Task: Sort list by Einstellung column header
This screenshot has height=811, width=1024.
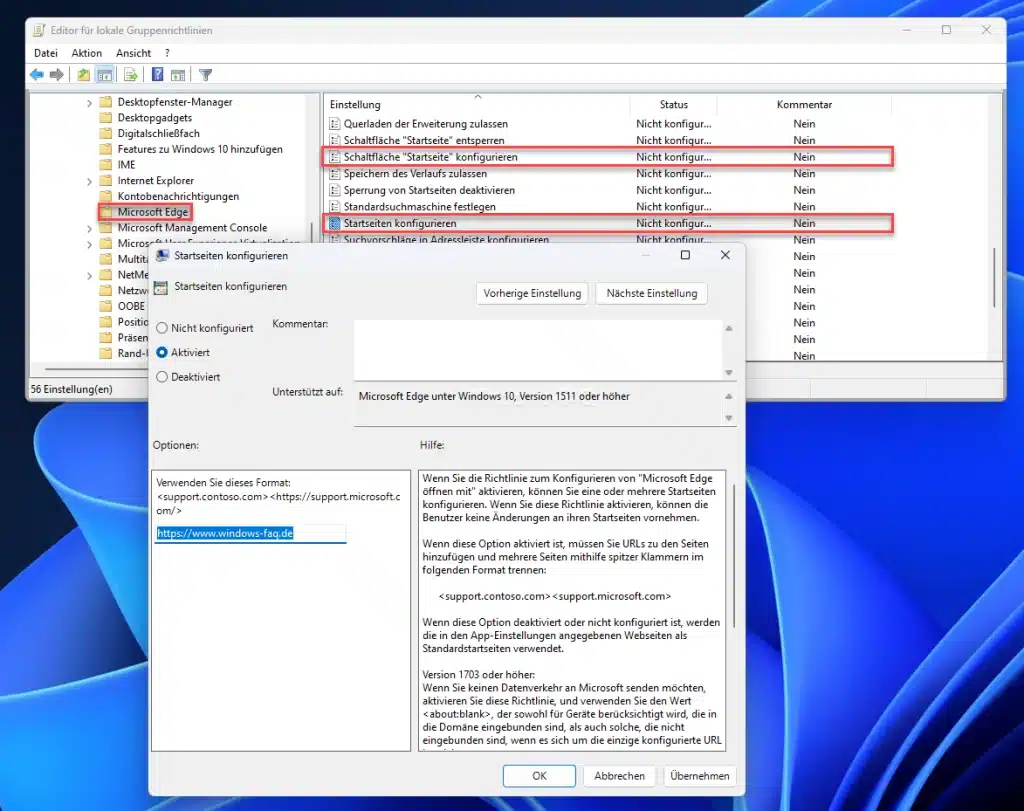Action: tap(477, 104)
